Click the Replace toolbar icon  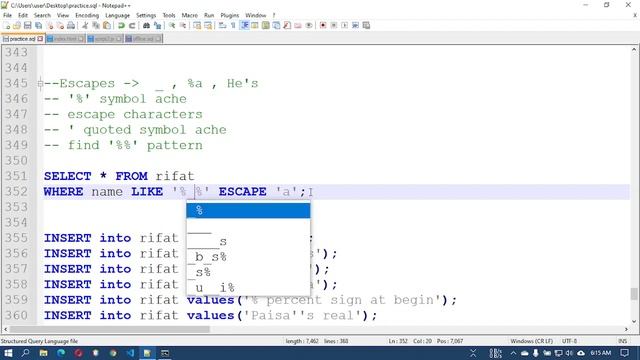[157, 25]
